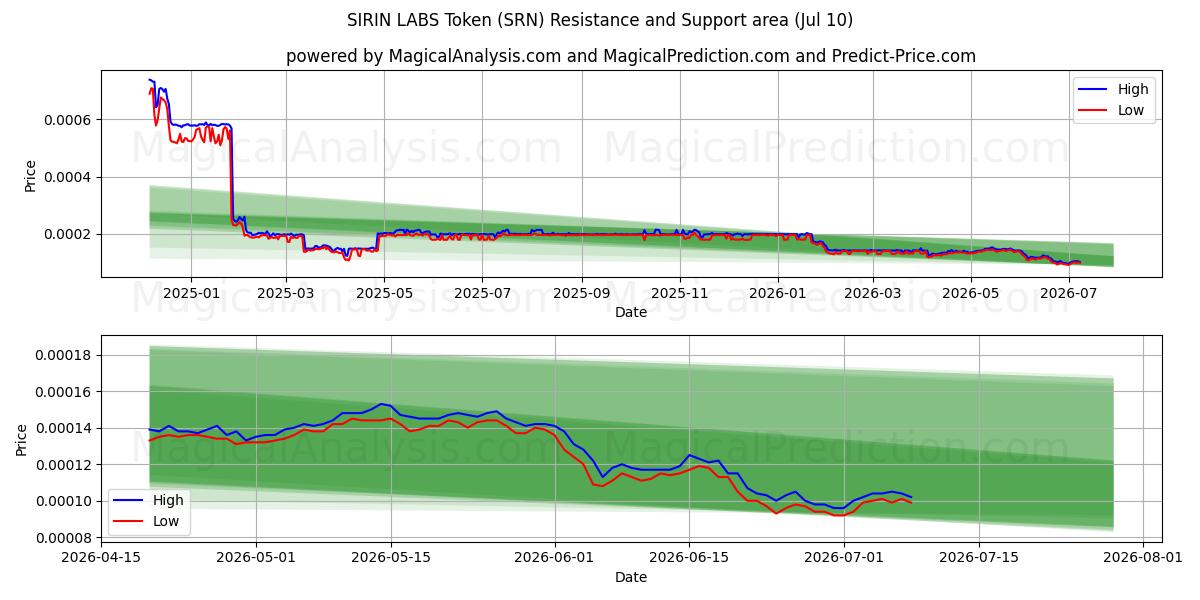Click the bottom chart x-axis tick '2026-07-15'
The height and width of the screenshot is (600, 1200).
pos(978,559)
